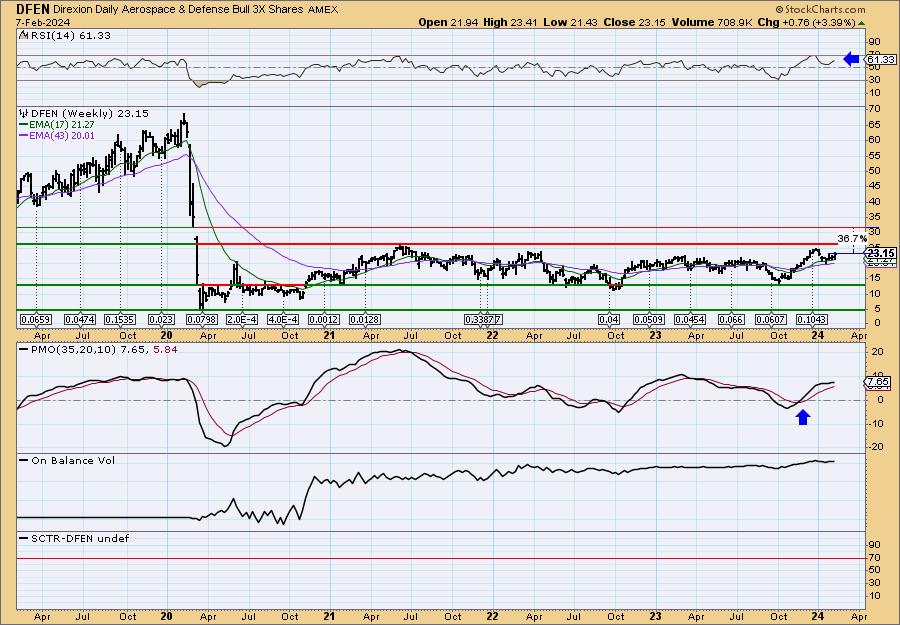Viewport: 900px width, 625px height.
Task: Click the 0.1043 volume label
Action: (812, 319)
